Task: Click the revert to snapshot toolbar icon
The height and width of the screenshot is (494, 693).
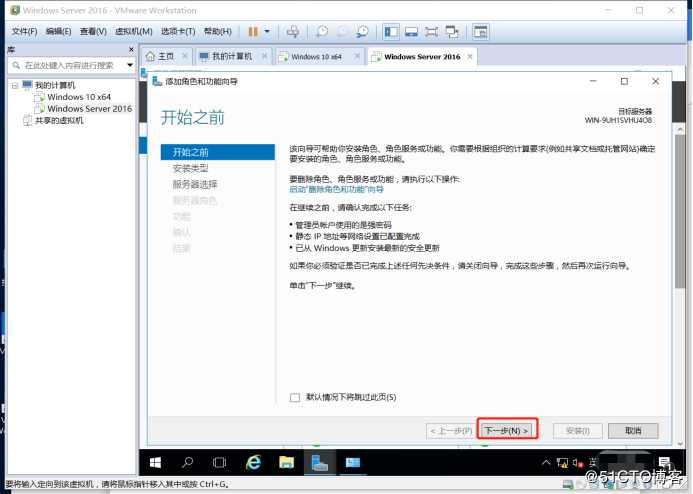Action: 342,32
